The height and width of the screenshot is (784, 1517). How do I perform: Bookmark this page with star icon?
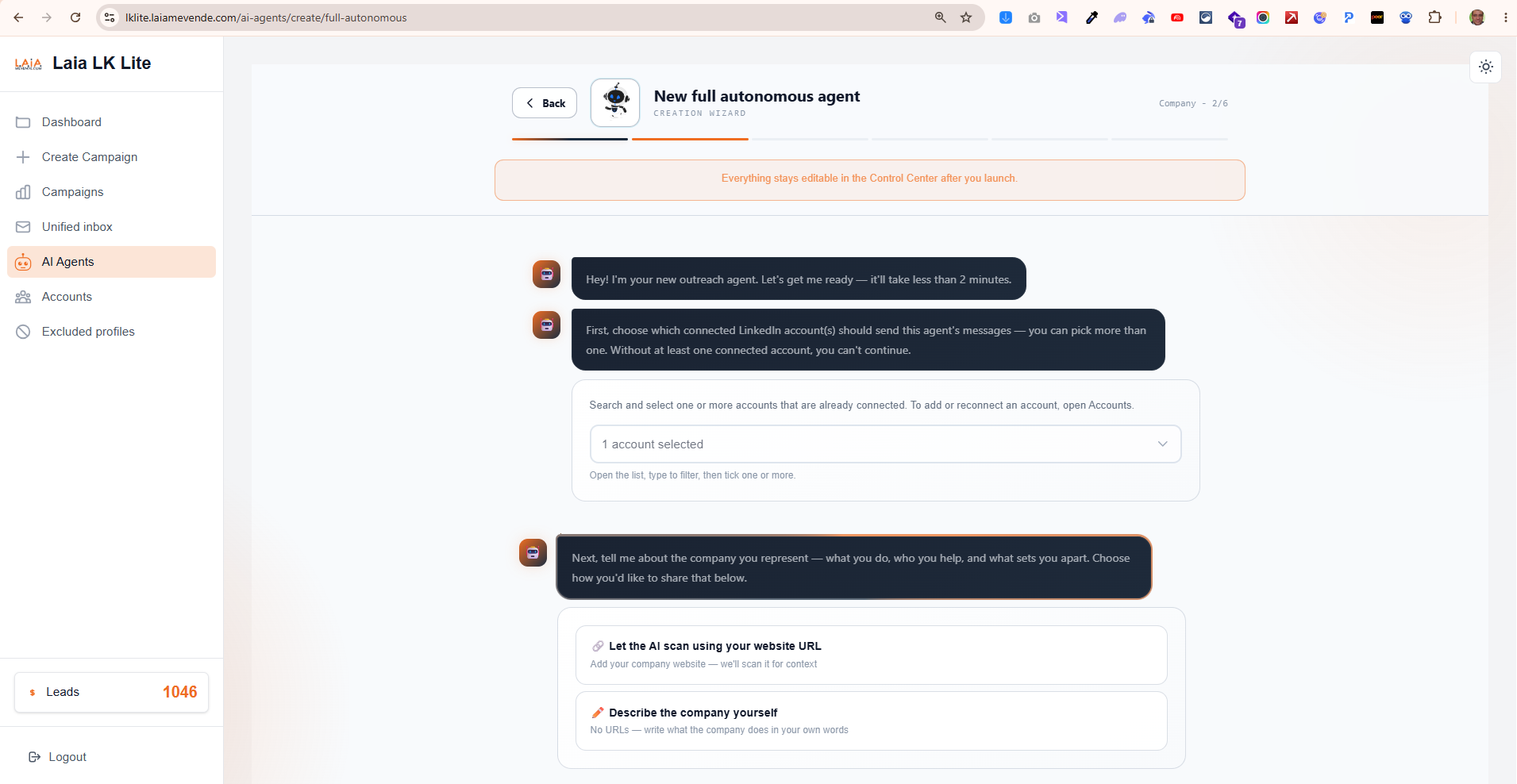(x=966, y=17)
